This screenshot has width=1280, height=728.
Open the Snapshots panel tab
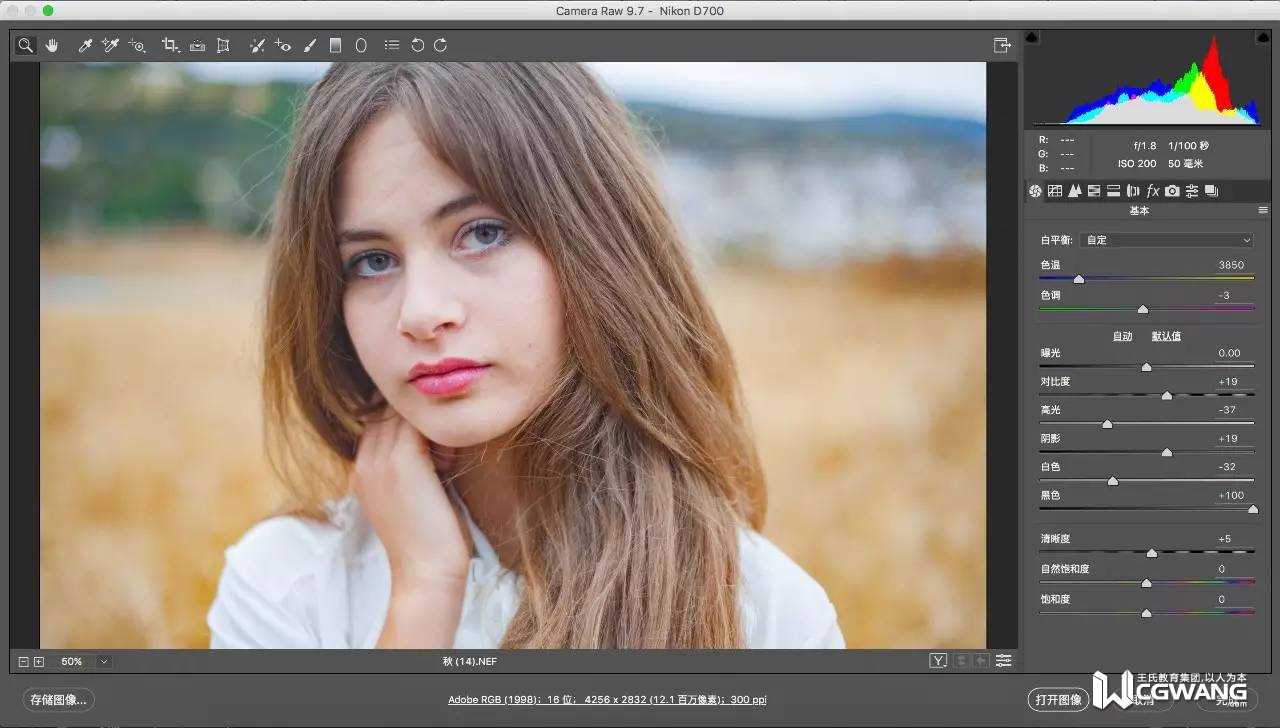(1211, 191)
